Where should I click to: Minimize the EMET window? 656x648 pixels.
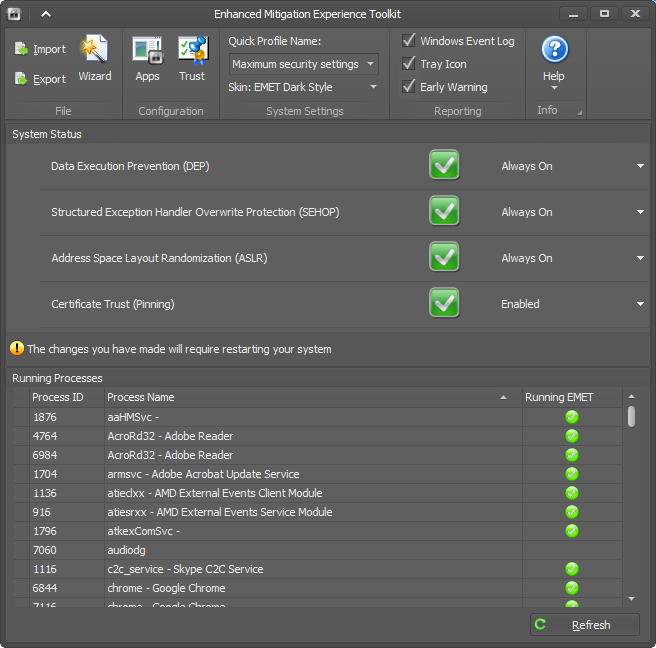573,14
